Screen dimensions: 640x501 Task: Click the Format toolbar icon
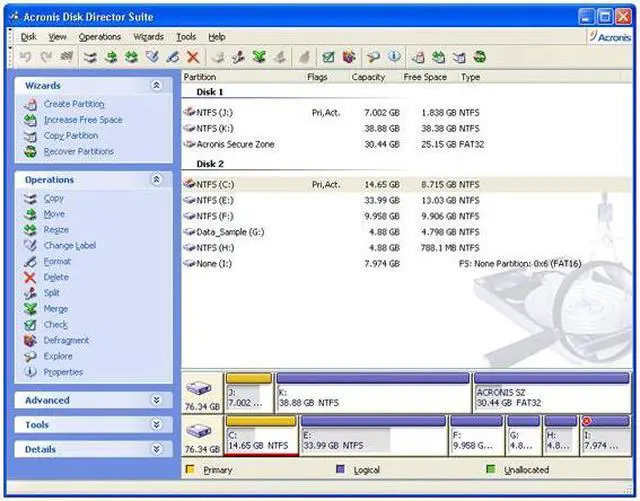tap(173, 57)
